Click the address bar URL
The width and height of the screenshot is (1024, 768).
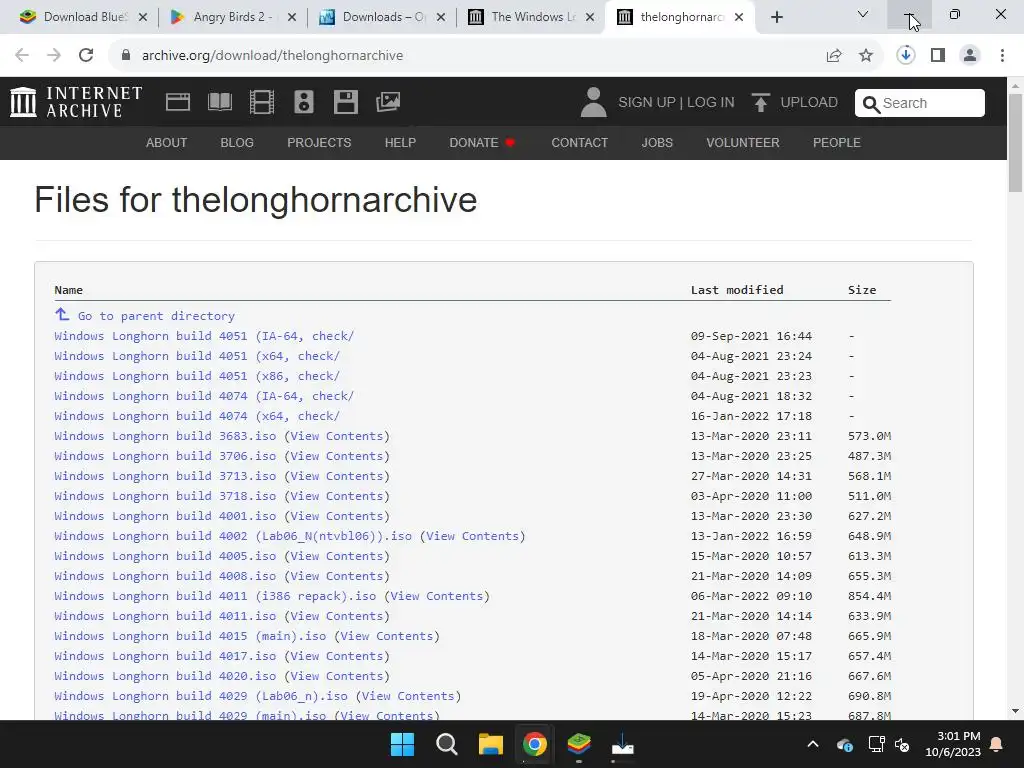[272, 56]
